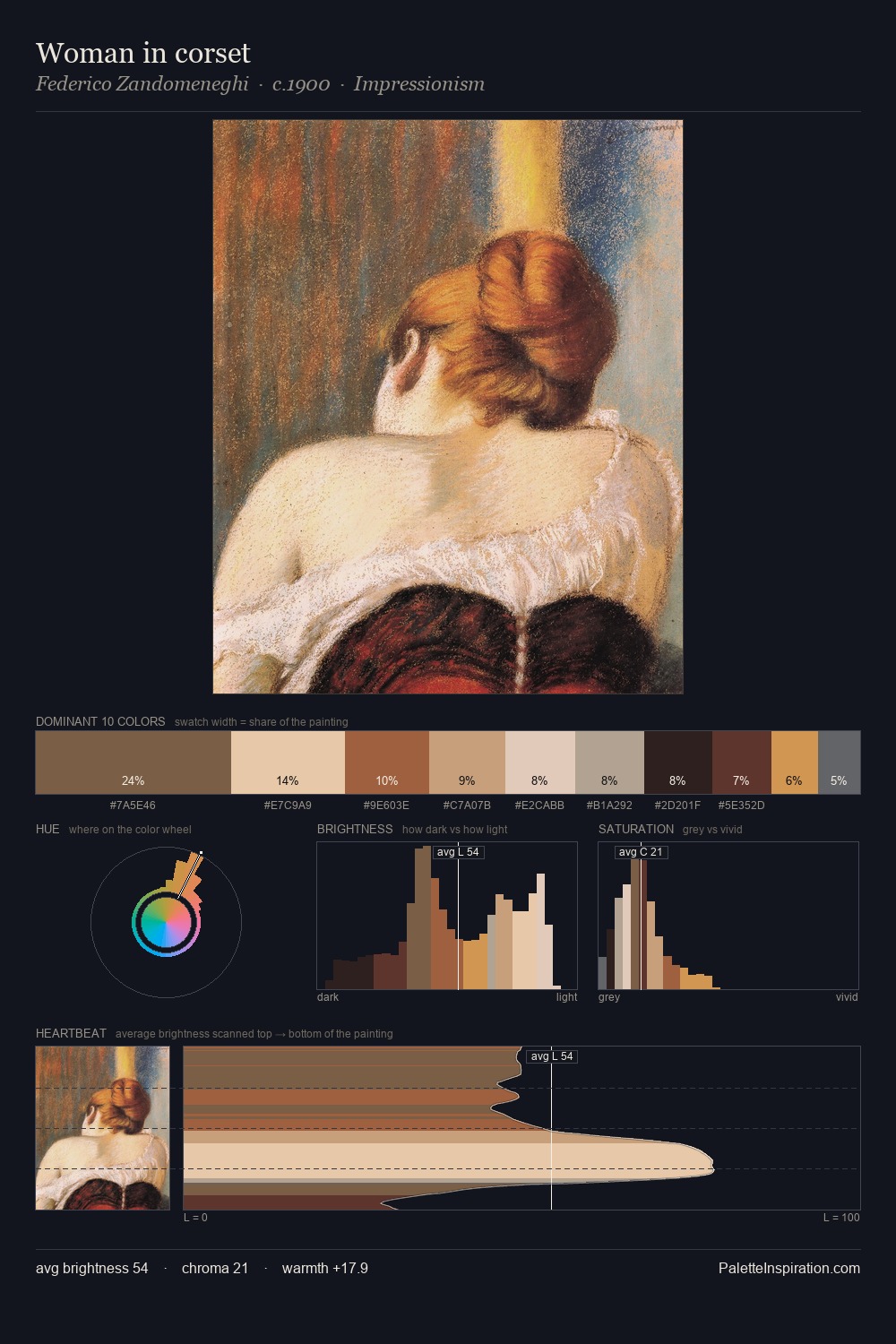Click the hex code #2D201F
The width and height of the screenshot is (896, 1344).
[x=677, y=806]
